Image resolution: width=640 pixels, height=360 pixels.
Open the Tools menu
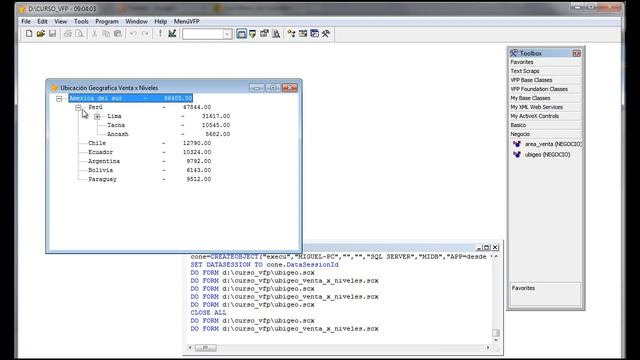pos(81,21)
